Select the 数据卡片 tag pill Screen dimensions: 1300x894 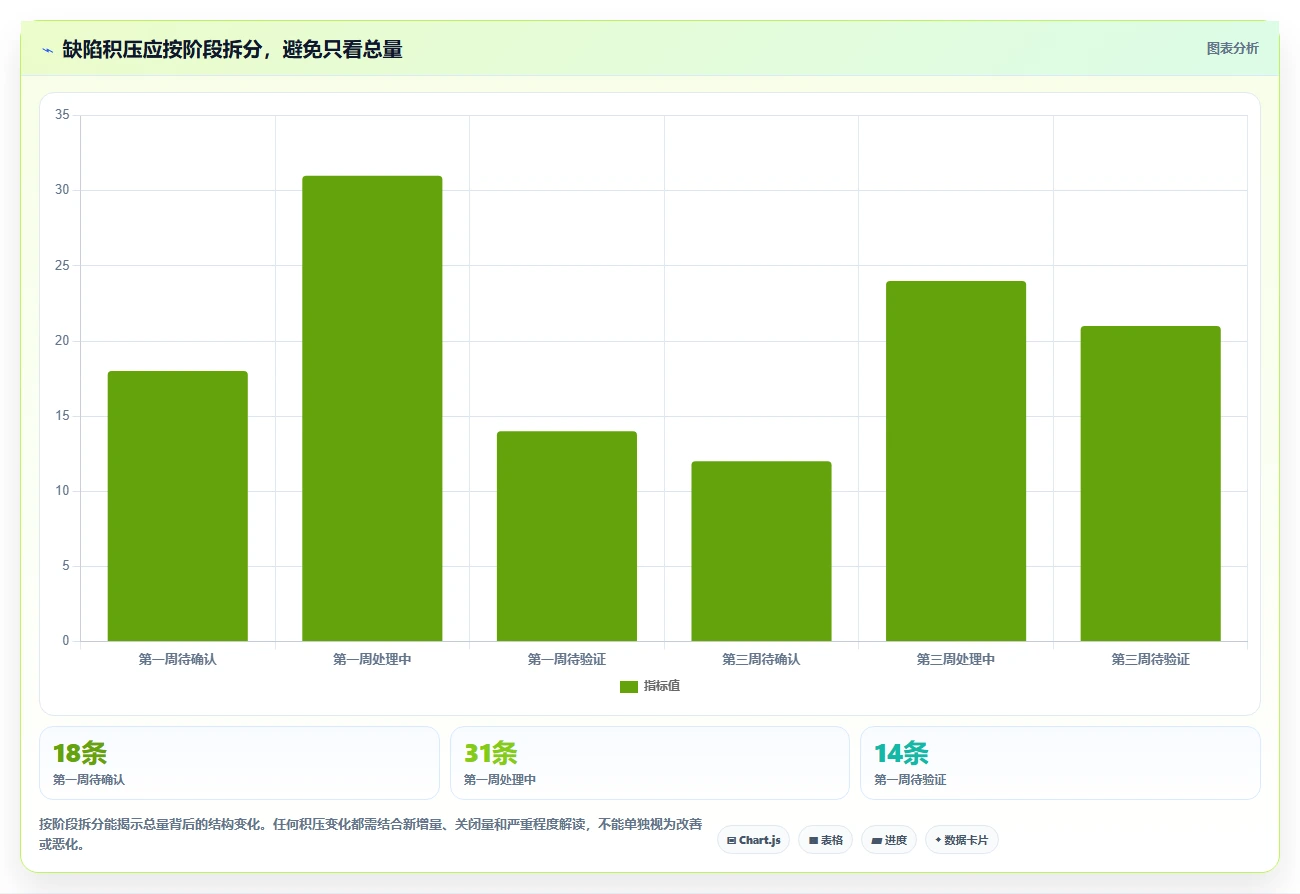point(962,840)
